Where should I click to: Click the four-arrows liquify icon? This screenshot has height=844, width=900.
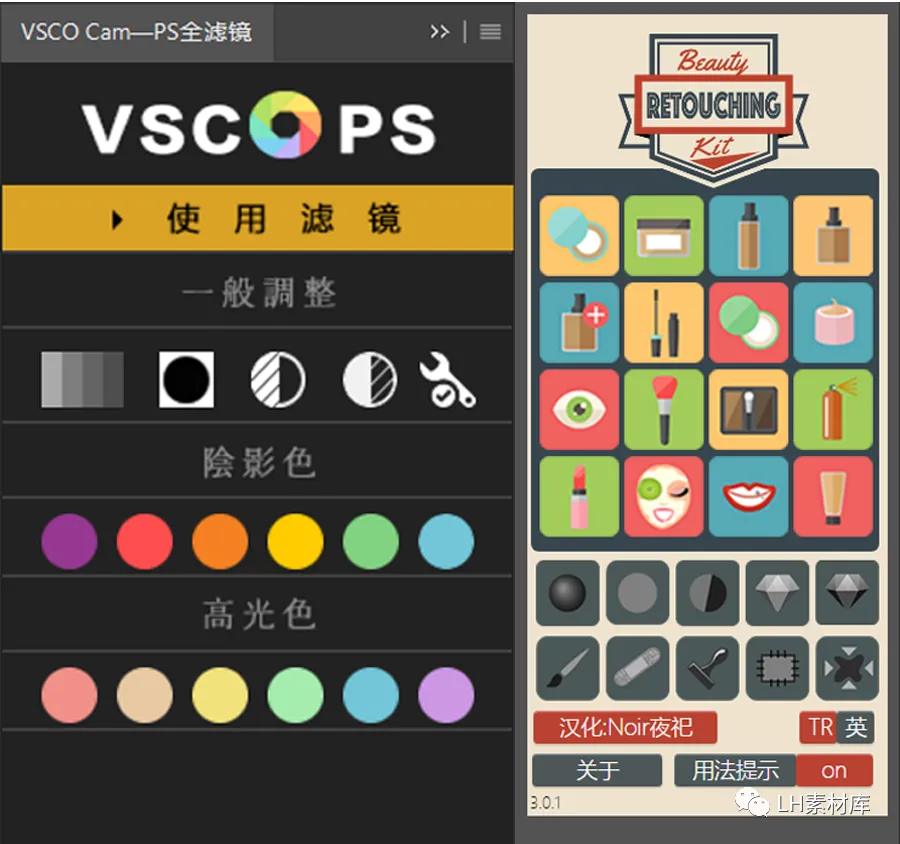[x=847, y=668]
